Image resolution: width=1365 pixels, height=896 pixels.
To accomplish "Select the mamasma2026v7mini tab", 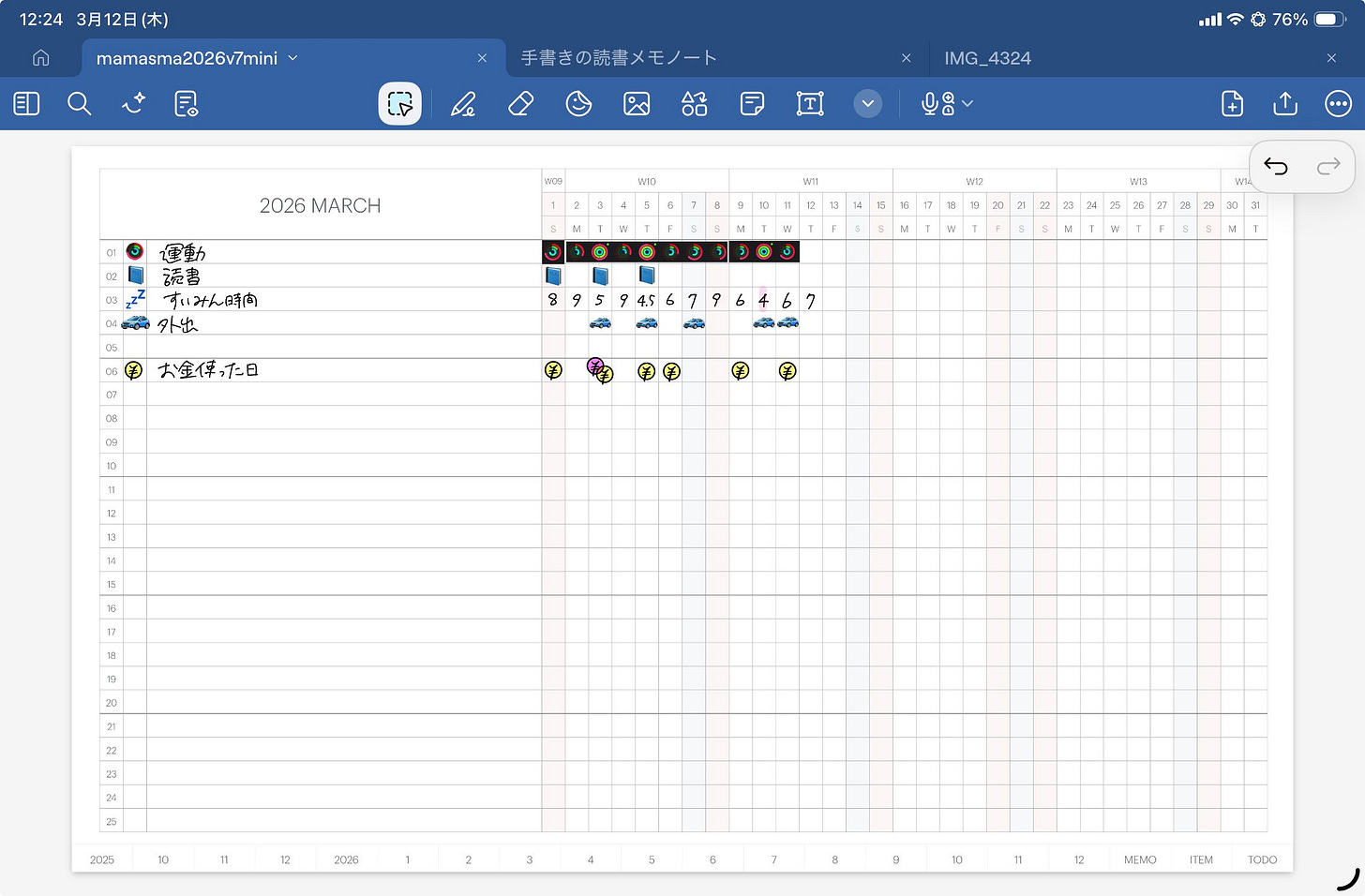I will tap(187, 58).
